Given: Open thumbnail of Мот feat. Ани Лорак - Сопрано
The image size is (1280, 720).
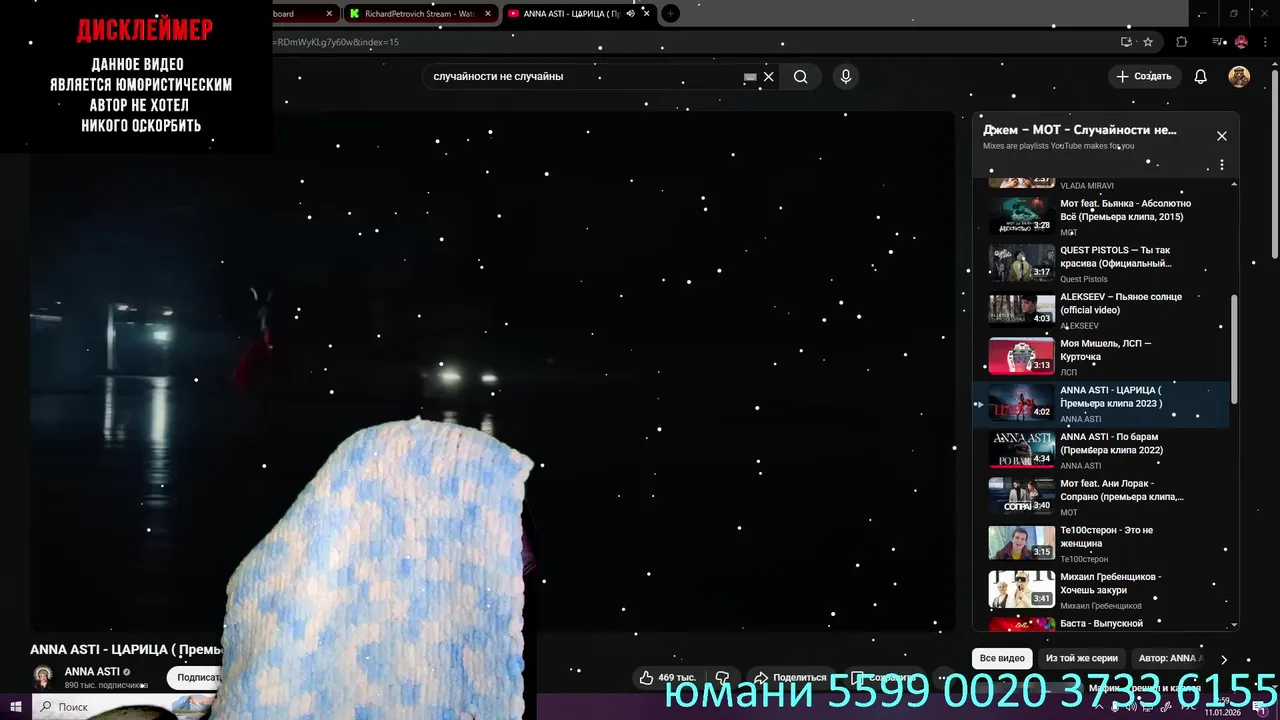Looking at the screenshot, I should 1021,496.
